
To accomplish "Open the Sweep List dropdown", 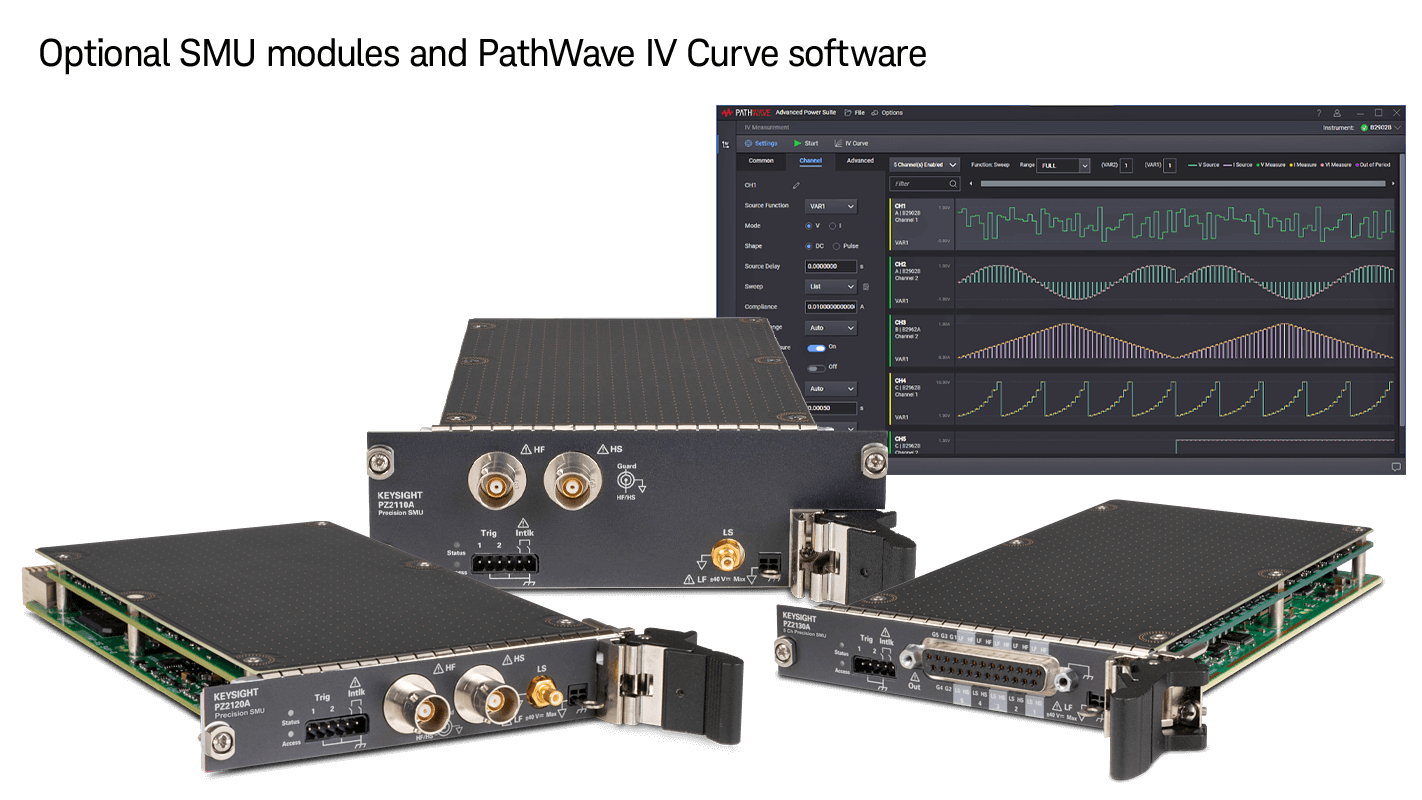I will (x=831, y=286).
